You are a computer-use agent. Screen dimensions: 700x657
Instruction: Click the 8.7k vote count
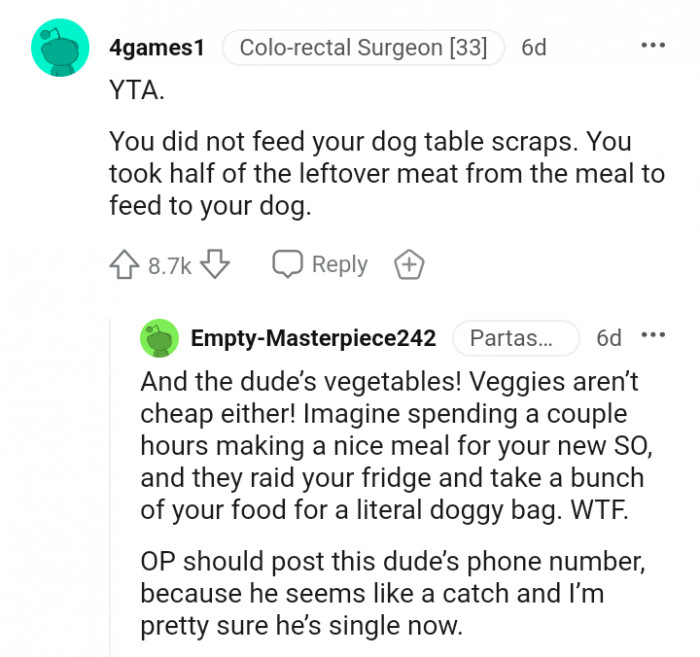169,266
